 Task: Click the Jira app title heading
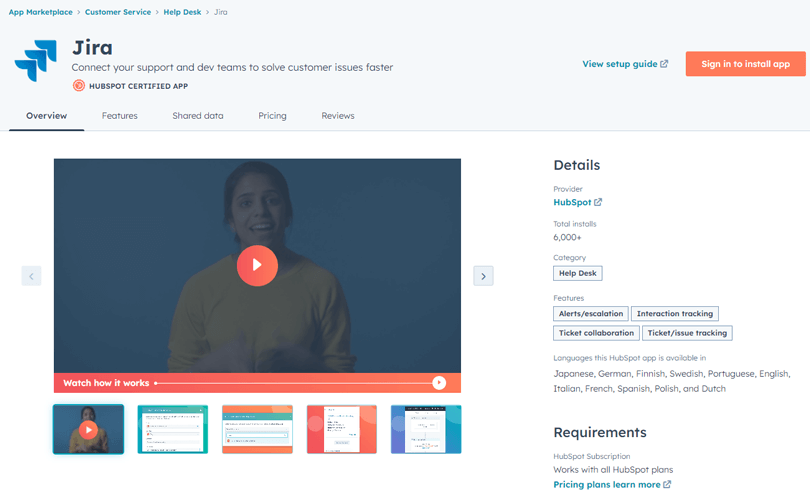click(x=92, y=48)
